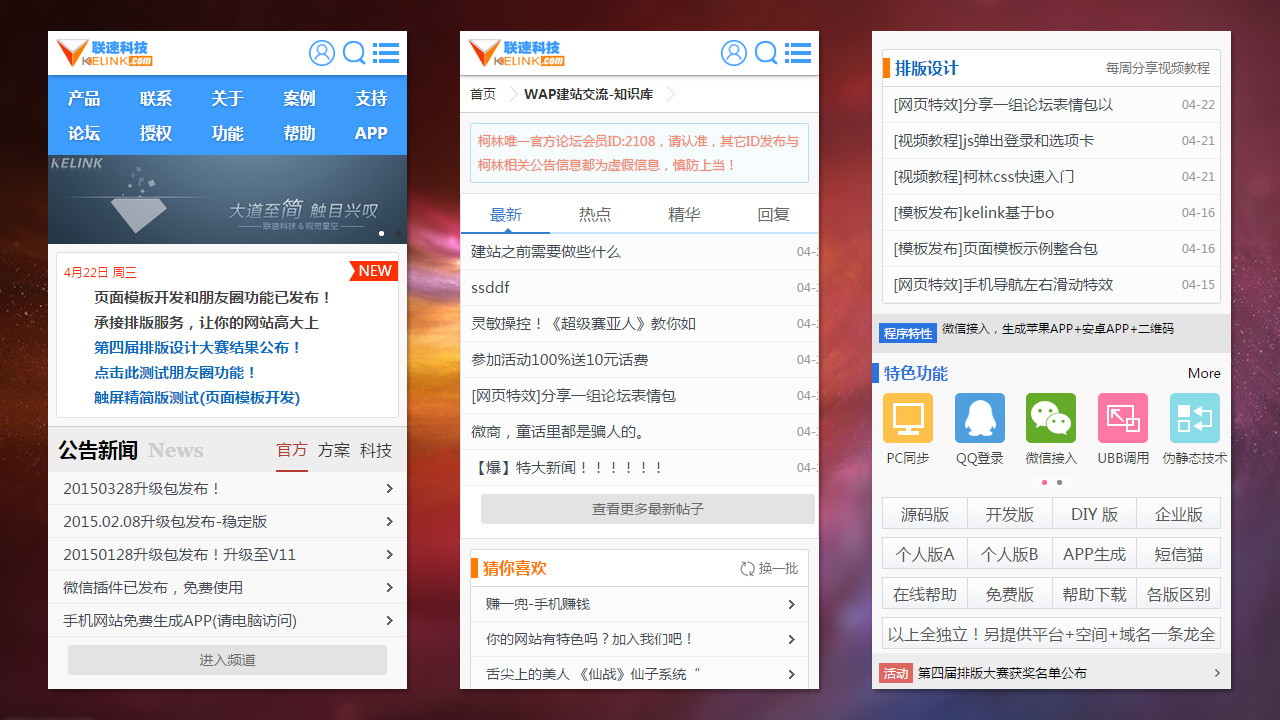Expand the 第四届排版大赛获奖名单公布 activity arrow
Image resolution: width=1280 pixels, height=720 pixels.
(1217, 673)
